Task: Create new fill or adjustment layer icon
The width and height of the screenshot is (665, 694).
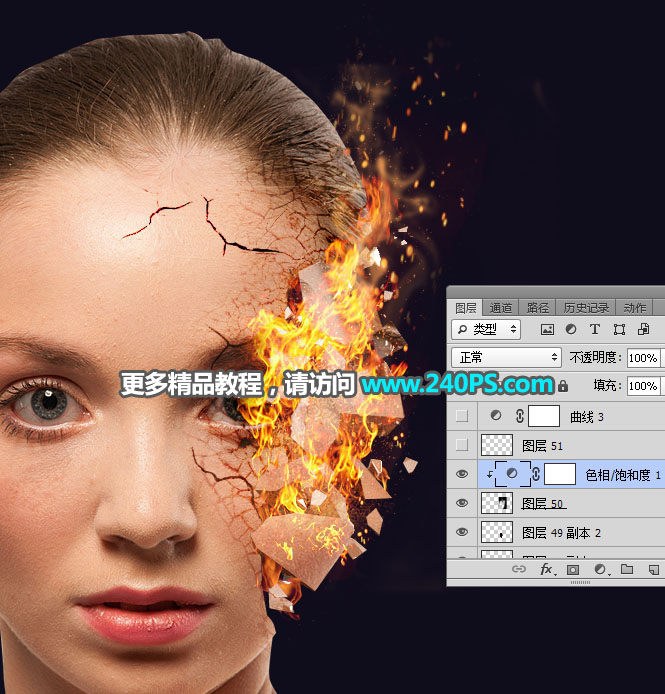Action: pos(600,570)
